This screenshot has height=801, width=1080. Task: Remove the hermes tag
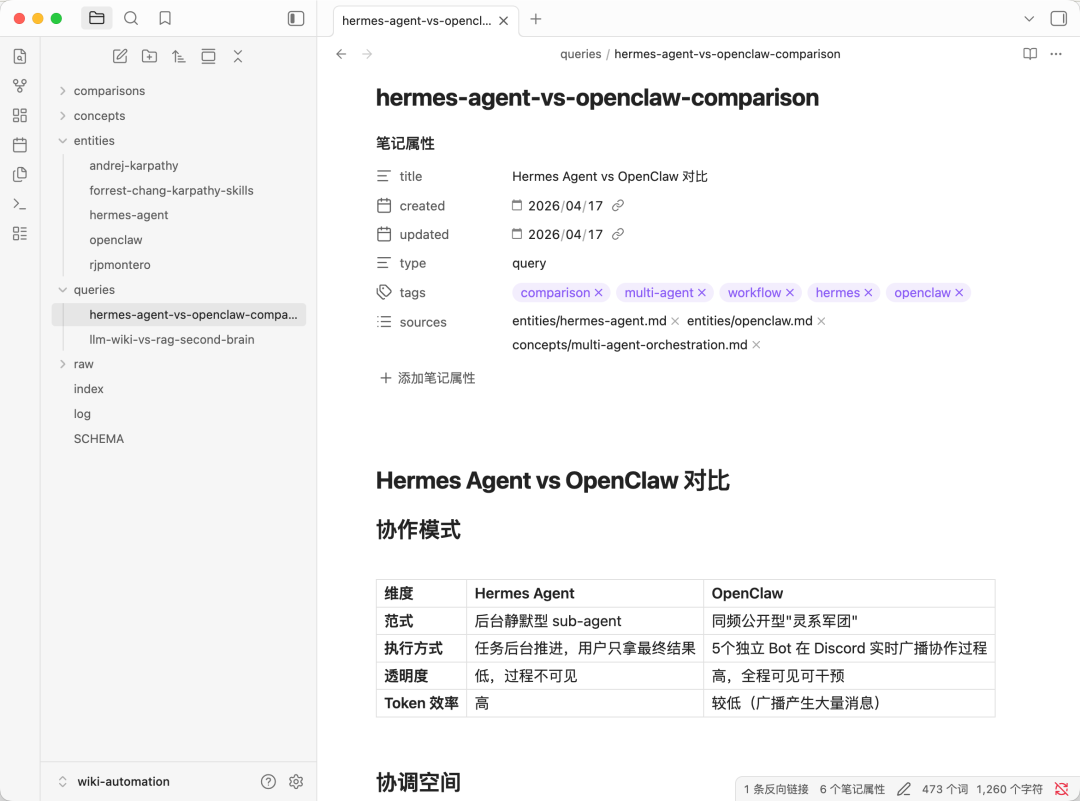click(869, 293)
